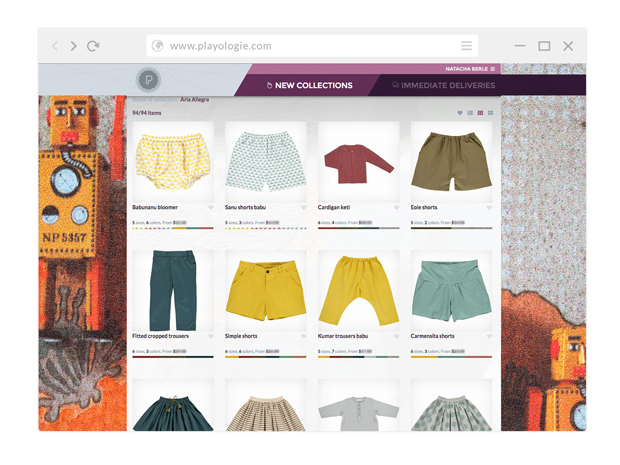Screen dimensions: 620x465
Task: Open the Eole shorts product image
Action: (x=452, y=162)
